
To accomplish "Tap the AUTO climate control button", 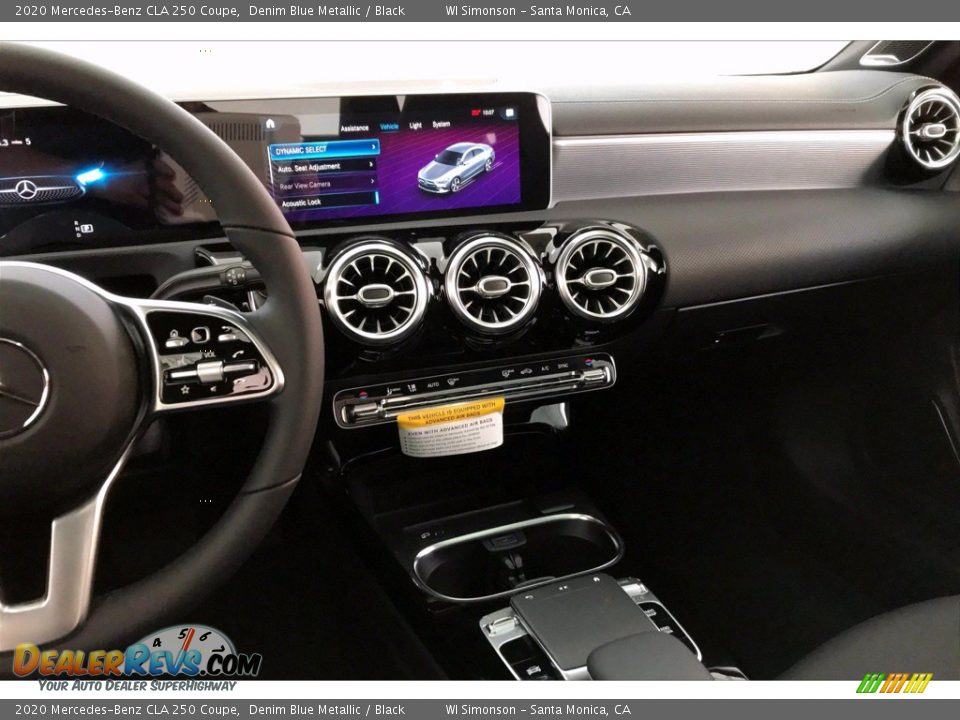I will [433, 384].
